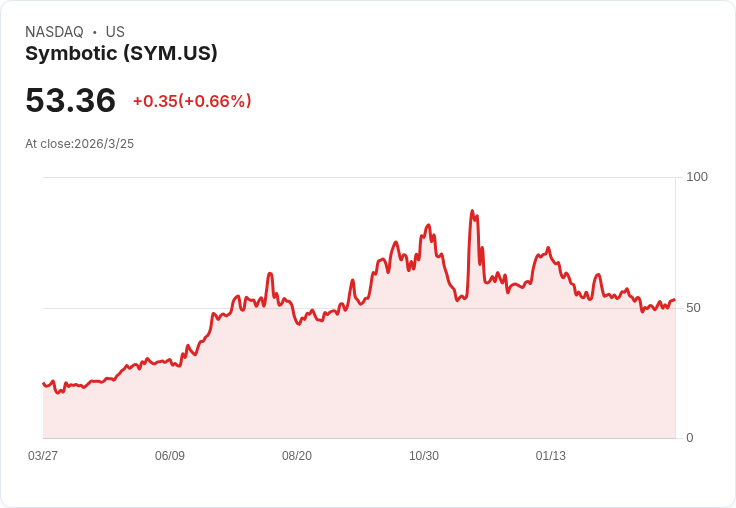Click the US market label

[115, 32]
